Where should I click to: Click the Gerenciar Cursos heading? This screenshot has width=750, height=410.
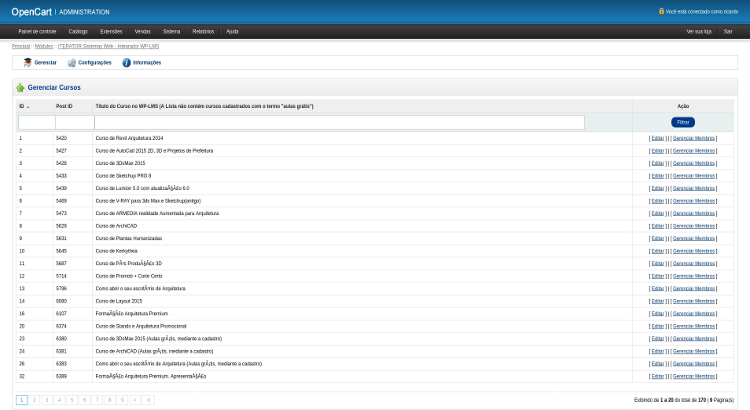(54, 88)
